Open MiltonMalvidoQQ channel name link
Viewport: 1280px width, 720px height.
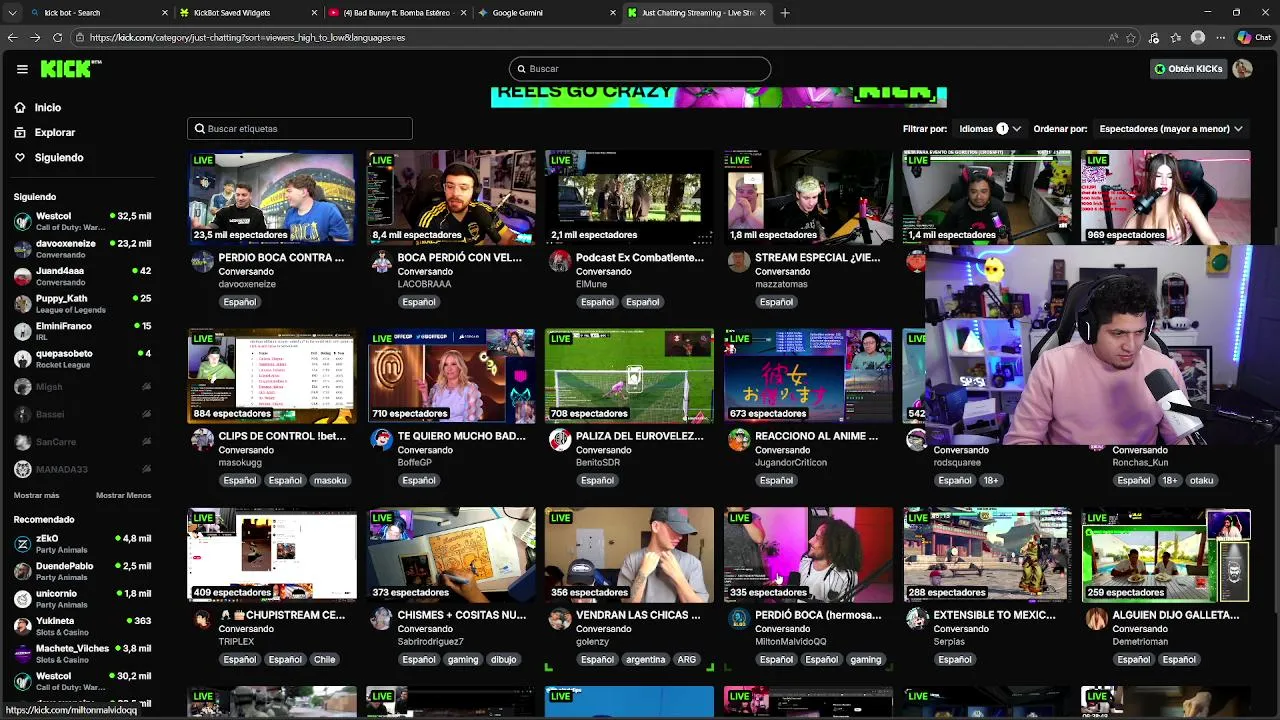click(791, 642)
